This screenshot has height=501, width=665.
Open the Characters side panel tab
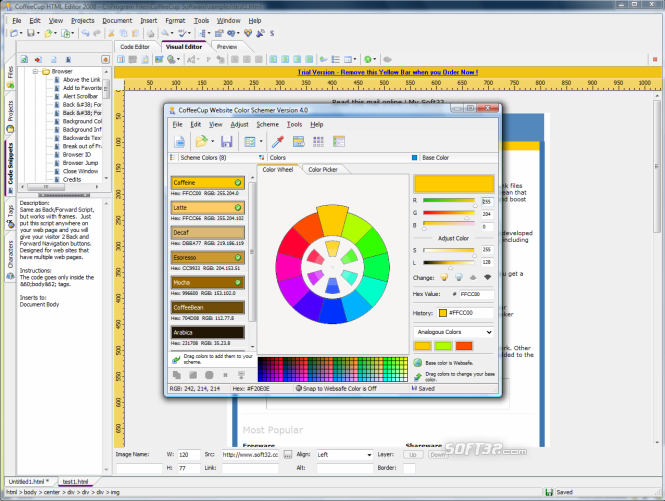pyautogui.click(x=10, y=259)
